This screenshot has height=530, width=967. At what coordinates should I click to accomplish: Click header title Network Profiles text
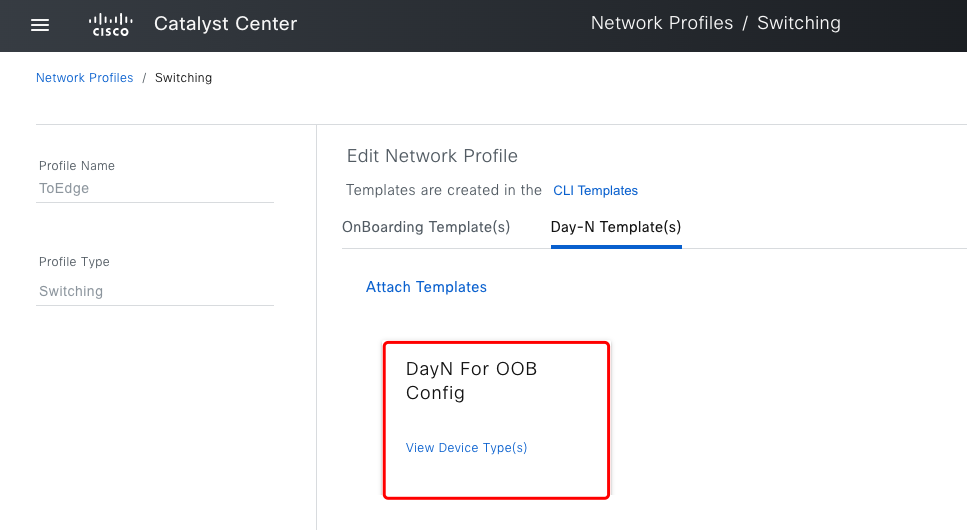tap(662, 23)
